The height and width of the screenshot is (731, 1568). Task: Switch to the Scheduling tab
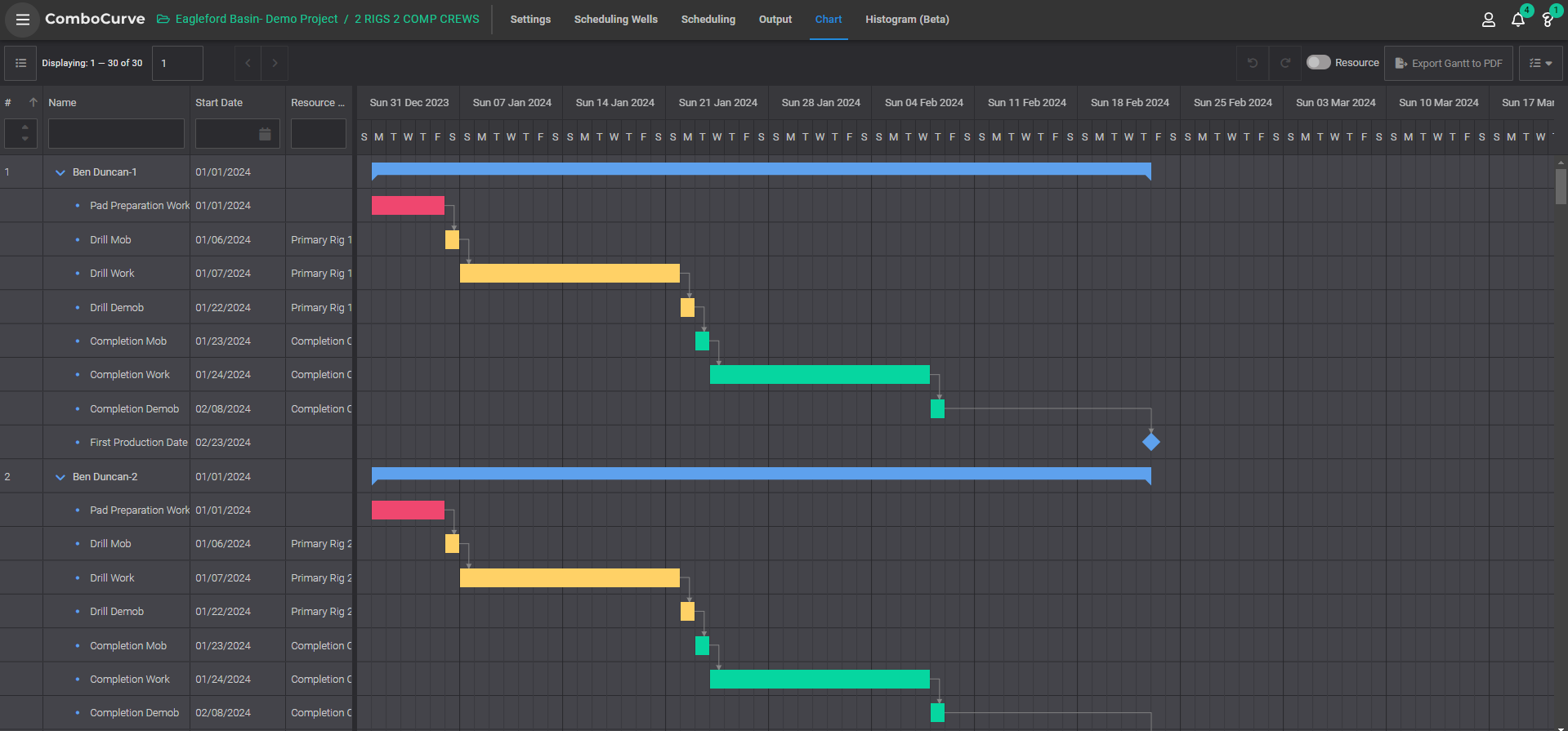click(x=708, y=20)
